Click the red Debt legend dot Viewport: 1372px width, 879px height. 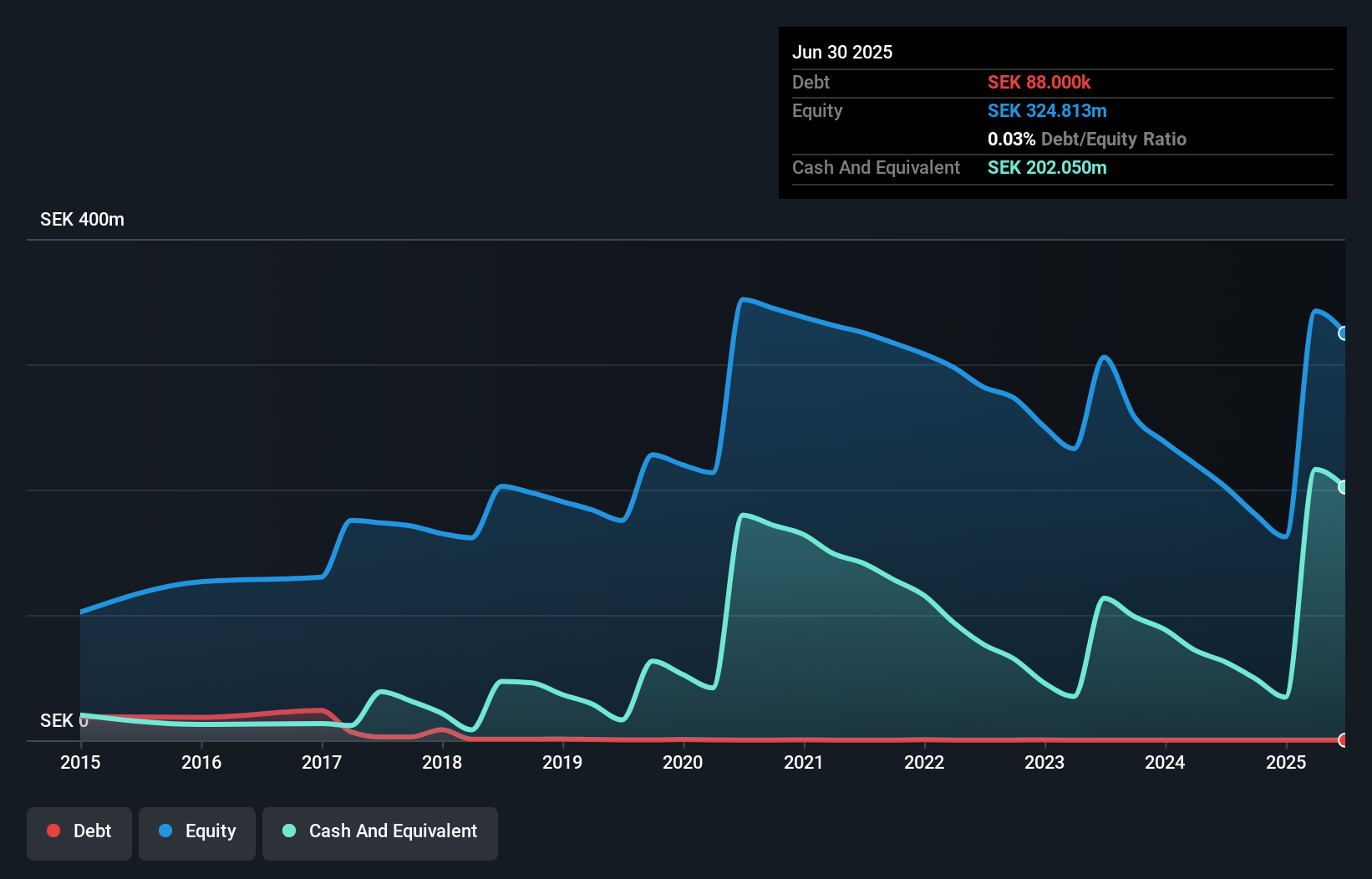[53, 831]
